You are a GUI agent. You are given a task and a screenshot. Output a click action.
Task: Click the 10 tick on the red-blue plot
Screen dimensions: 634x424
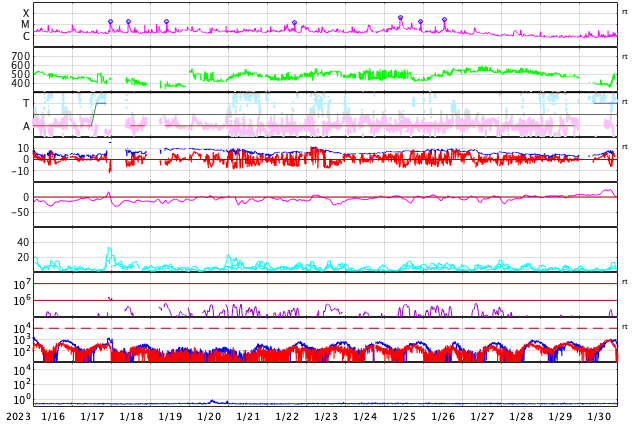(23, 148)
